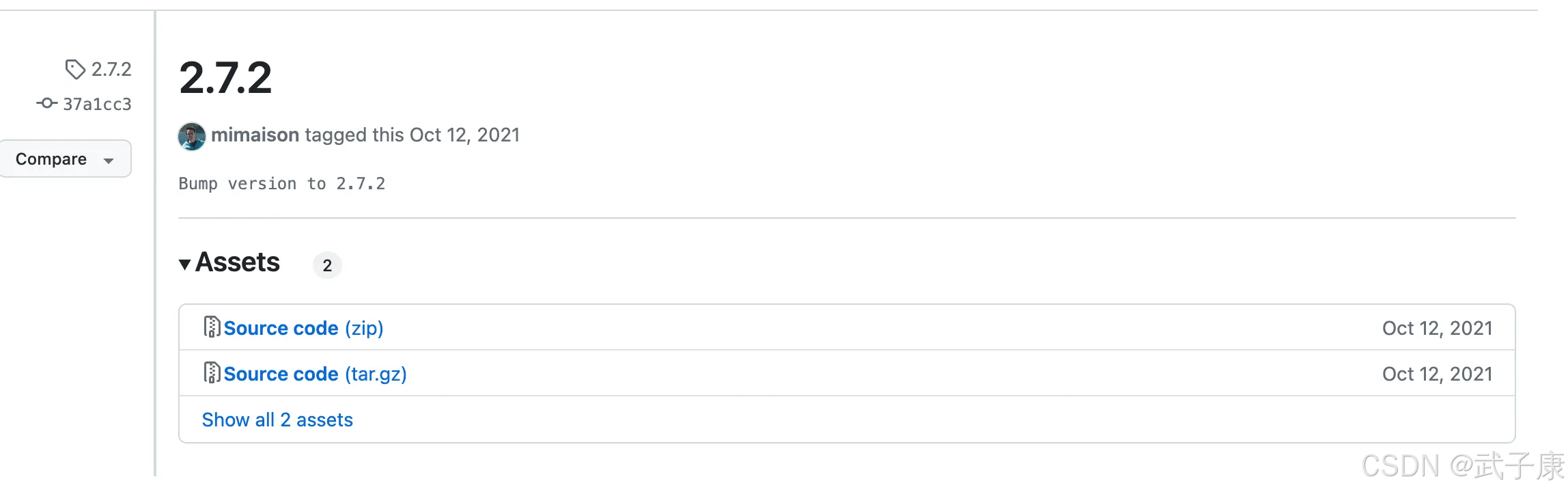Click the date in the tar.gz row
This screenshot has height=492, width=1568.
coord(1437,374)
